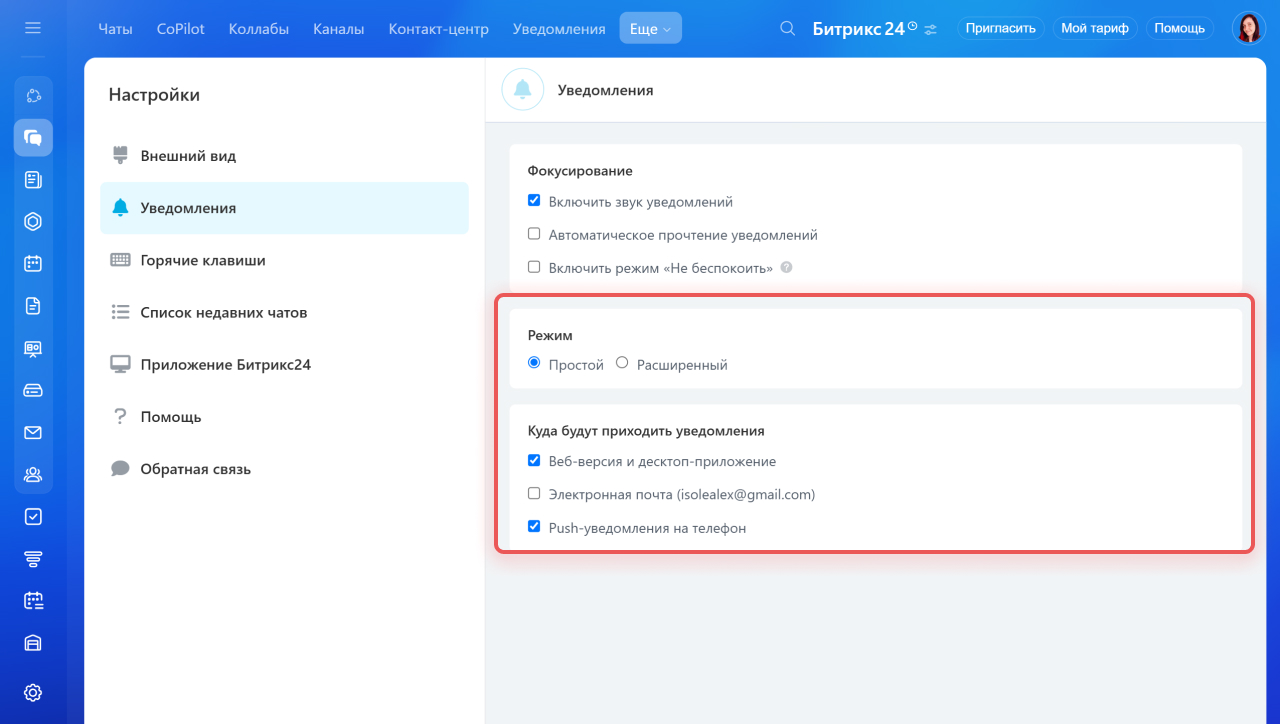Open the drive disk icon in sidebar

(33, 390)
